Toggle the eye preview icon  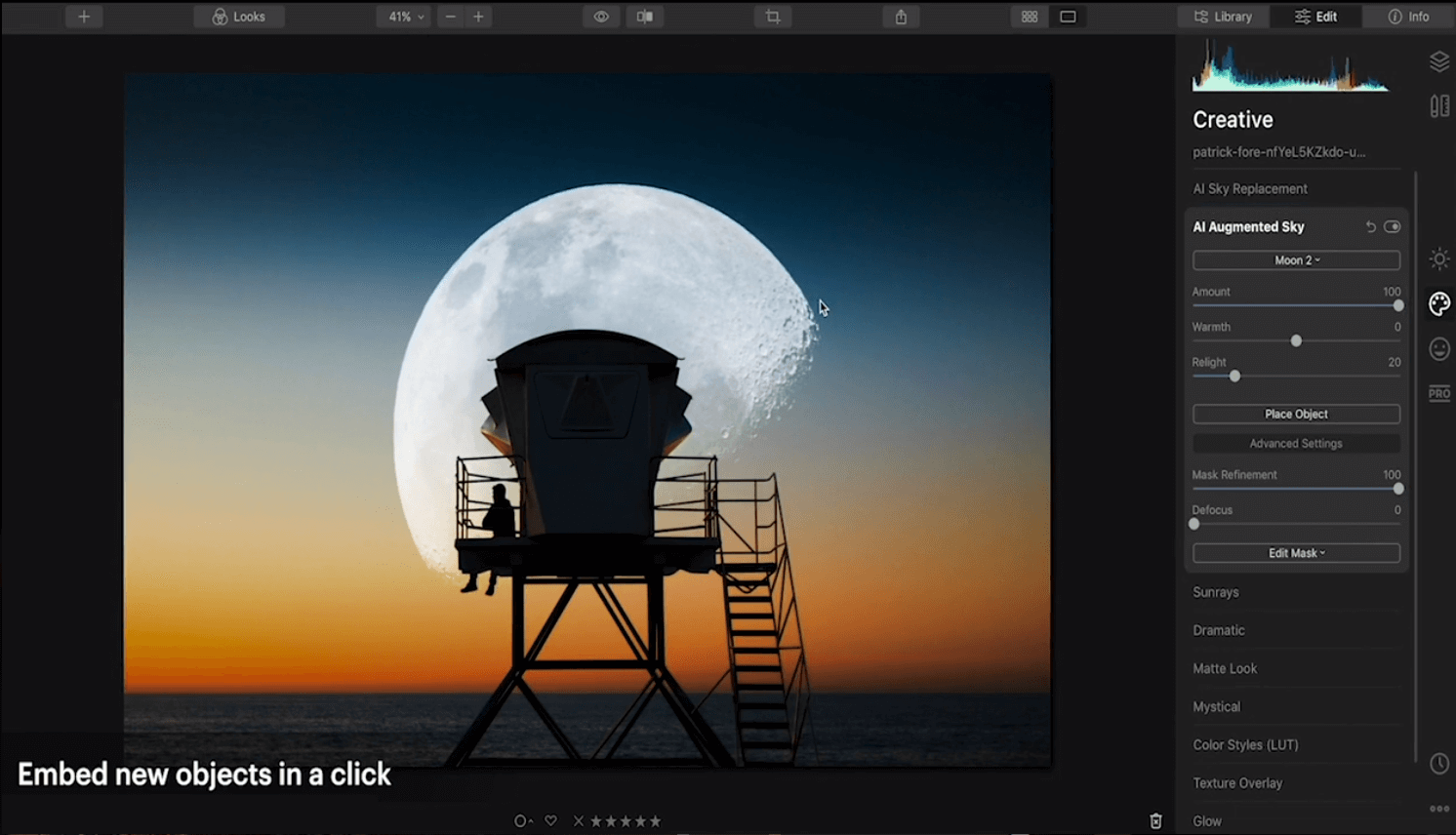(601, 17)
